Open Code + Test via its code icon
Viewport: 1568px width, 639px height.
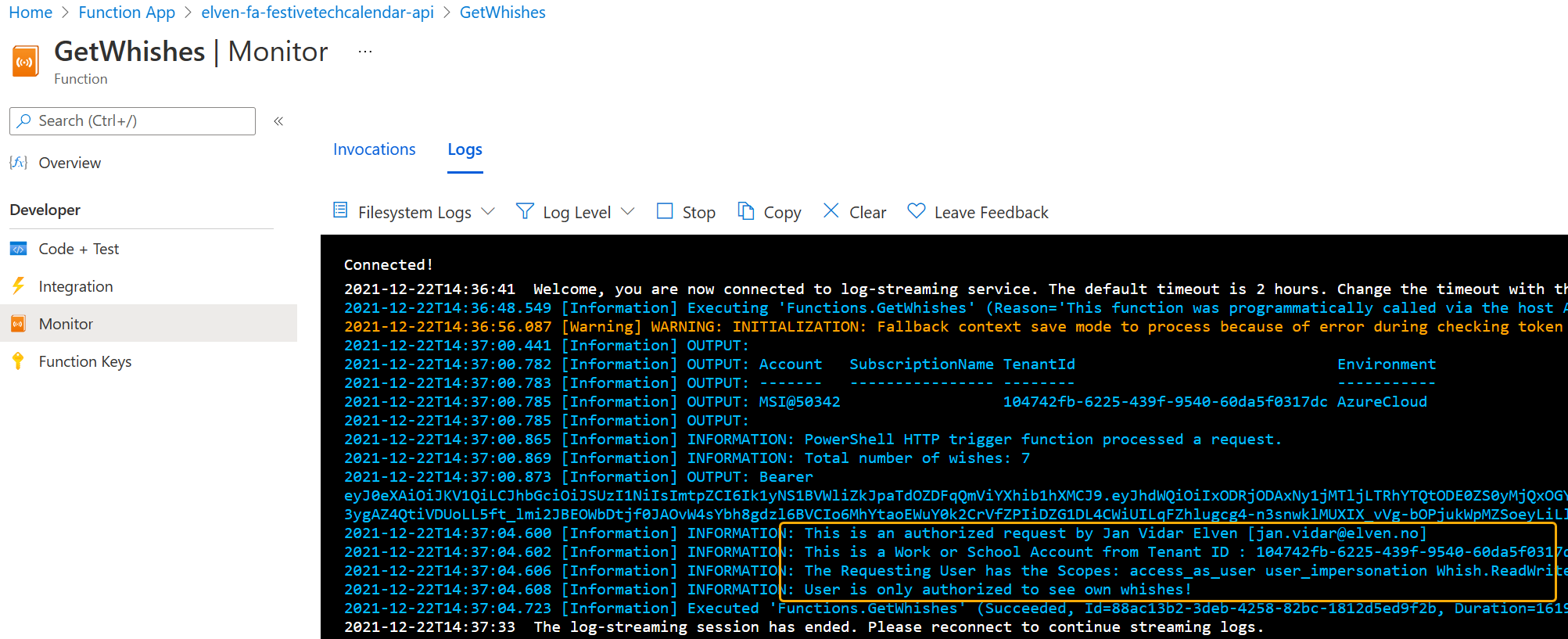point(18,249)
